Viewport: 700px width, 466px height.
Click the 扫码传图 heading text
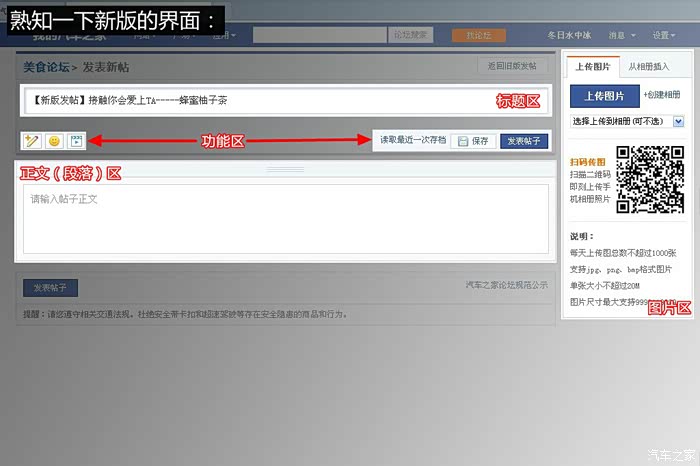(x=588, y=162)
